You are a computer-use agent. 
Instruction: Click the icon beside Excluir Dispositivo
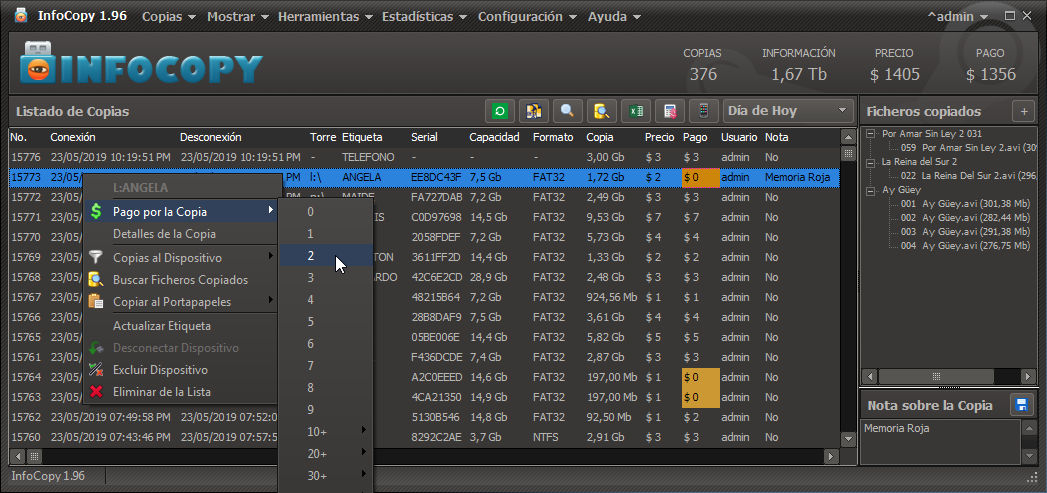96,369
